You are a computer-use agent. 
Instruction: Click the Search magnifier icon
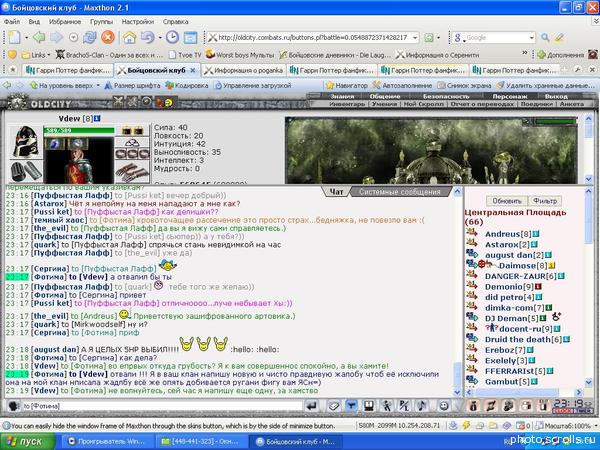click(545, 38)
